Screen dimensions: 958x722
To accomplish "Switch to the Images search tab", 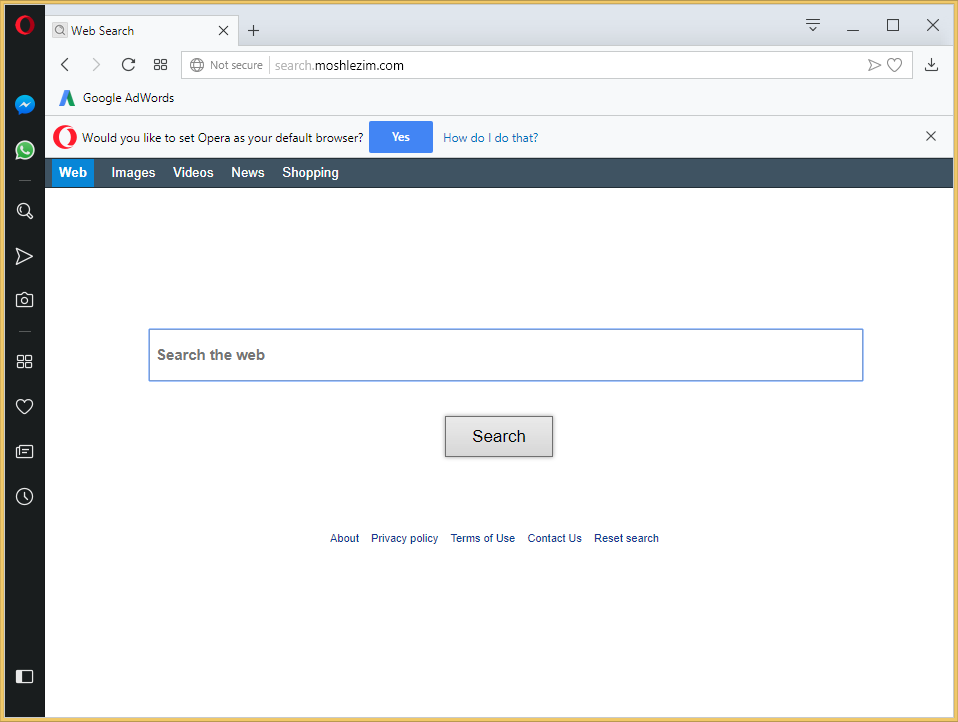I will click(x=133, y=173).
